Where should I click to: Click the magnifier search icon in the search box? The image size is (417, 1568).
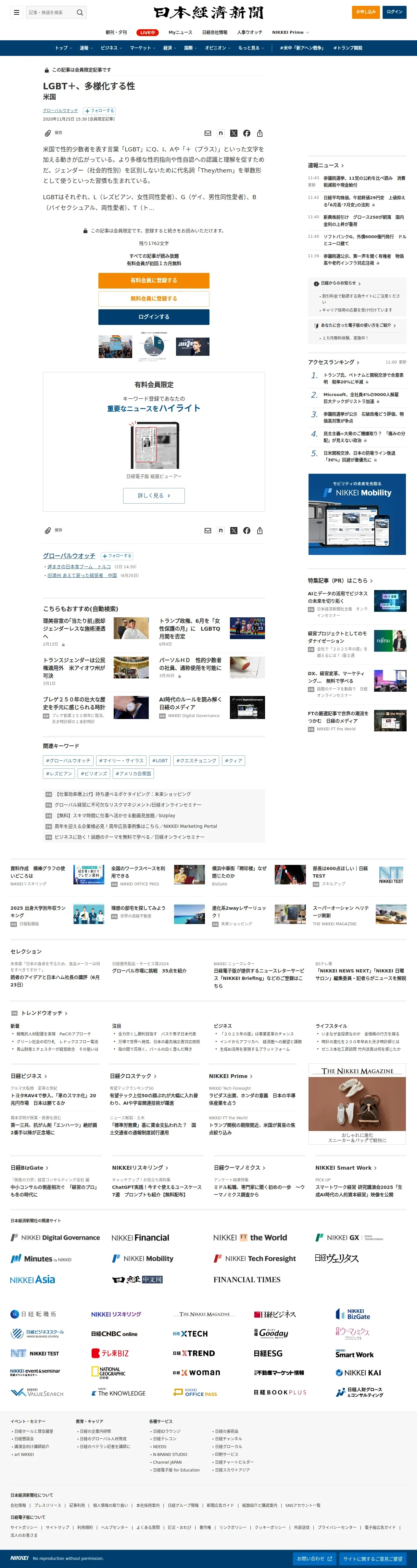tap(79, 12)
